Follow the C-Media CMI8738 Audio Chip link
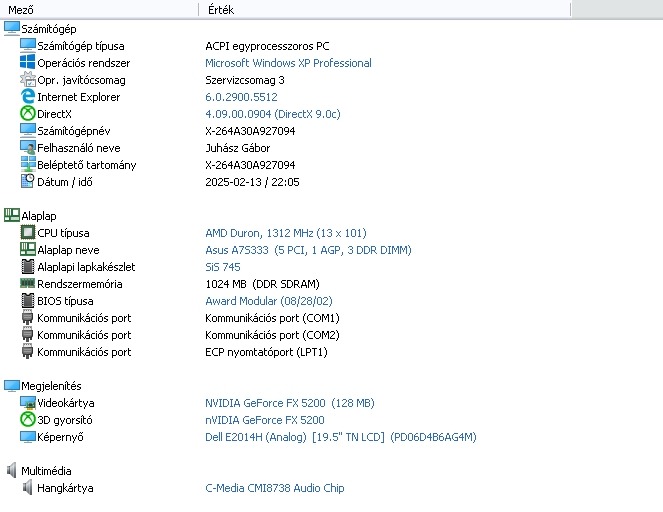Viewport: 663px width, 512px height. (x=275, y=488)
